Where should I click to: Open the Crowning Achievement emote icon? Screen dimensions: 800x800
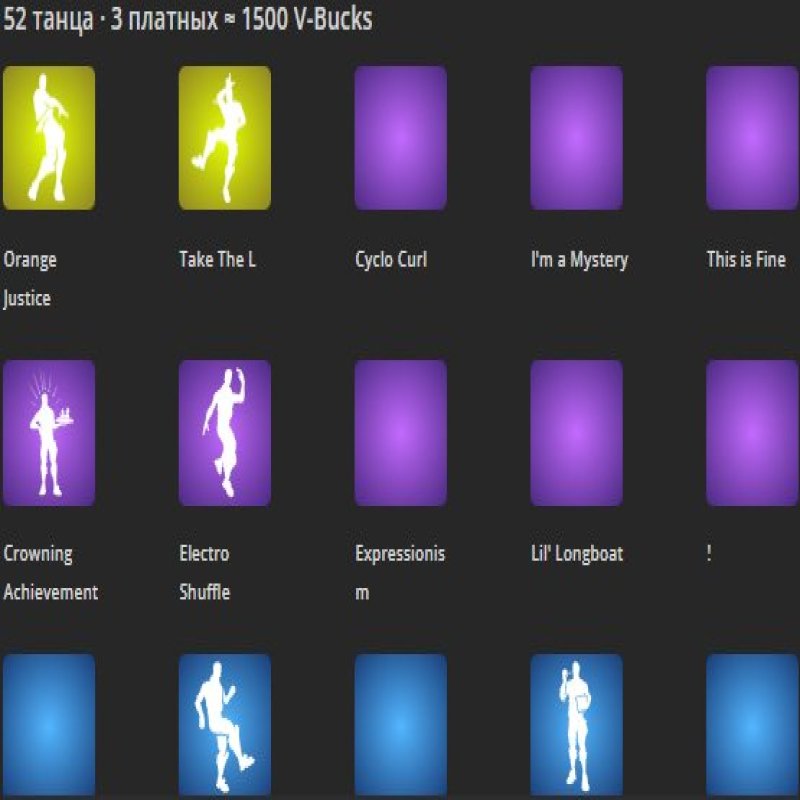click(49, 432)
